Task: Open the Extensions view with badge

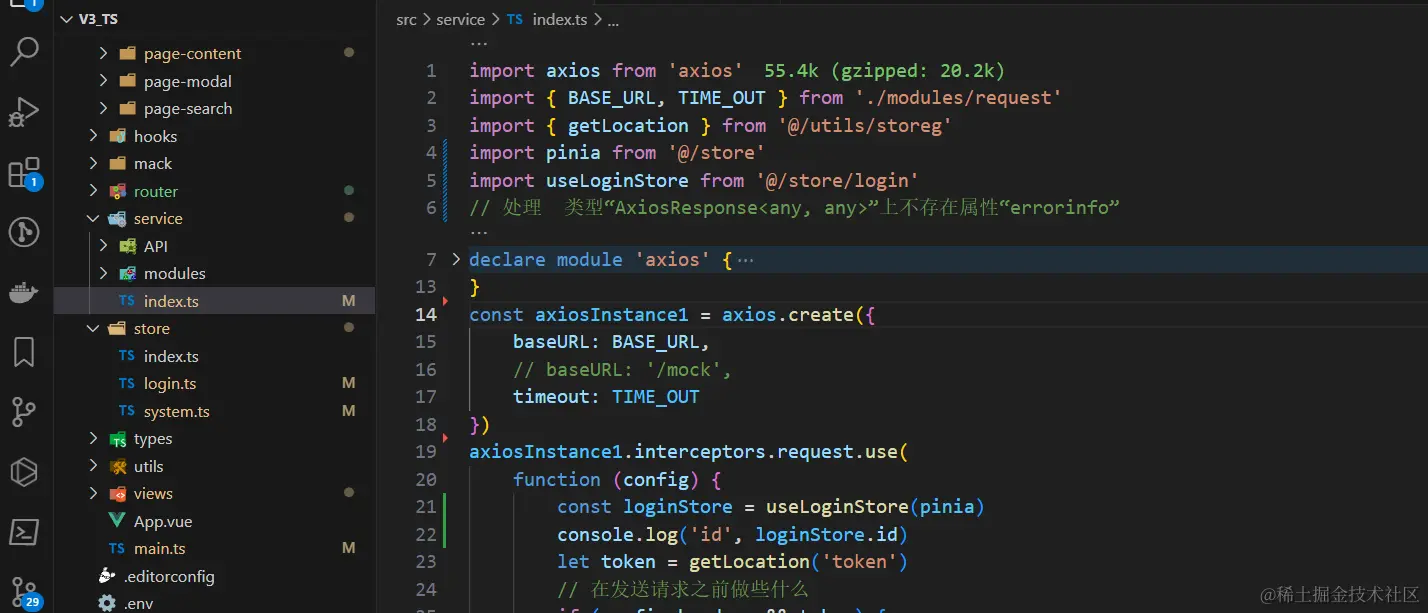Action: (x=24, y=172)
